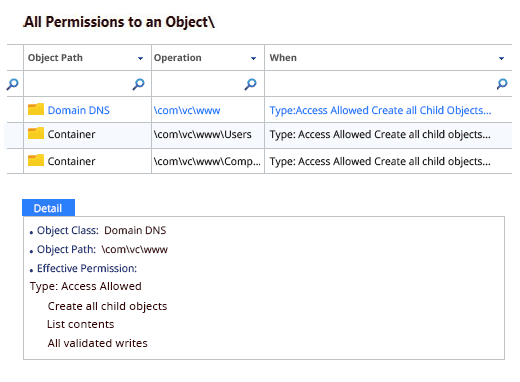Click the \com\vc\www link
This screenshot has height=382, width=520.
tap(187, 110)
